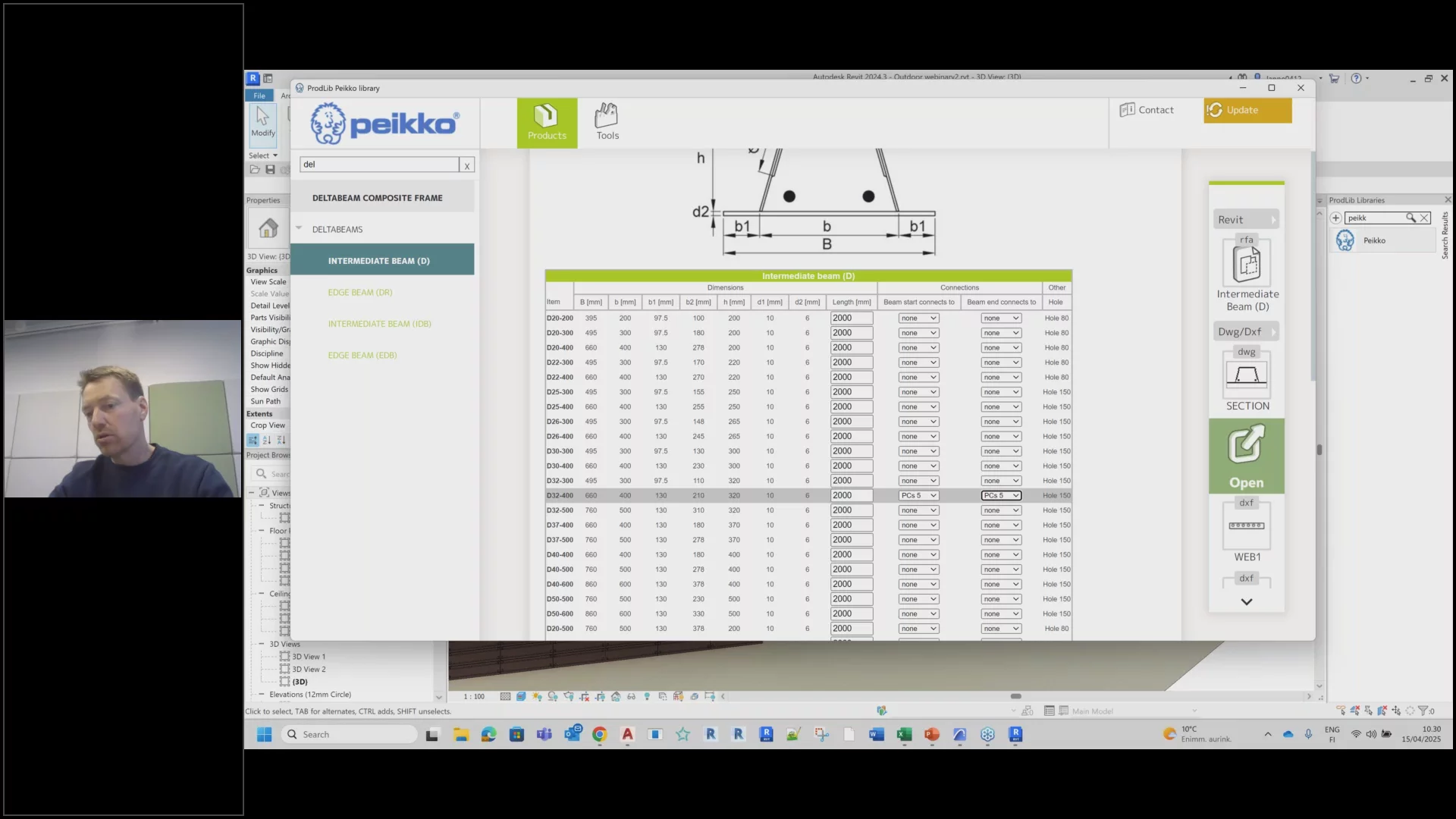Open File Explorer from taskbar
Viewport: 1456px width, 819px height.
(460, 734)
